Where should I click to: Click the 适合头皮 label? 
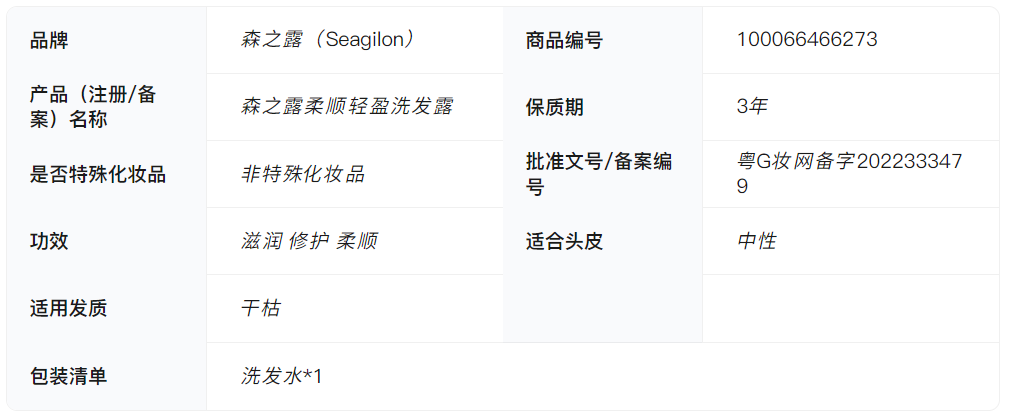click(564, 241)
